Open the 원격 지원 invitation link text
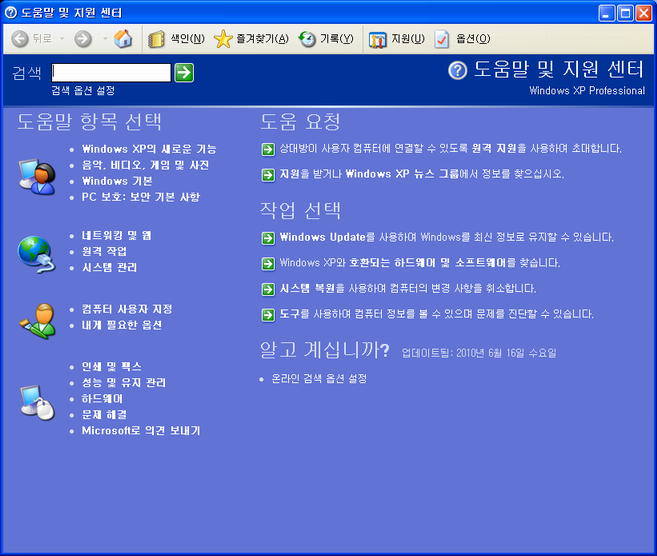The image size is (657, 556). tap(450, 148)
